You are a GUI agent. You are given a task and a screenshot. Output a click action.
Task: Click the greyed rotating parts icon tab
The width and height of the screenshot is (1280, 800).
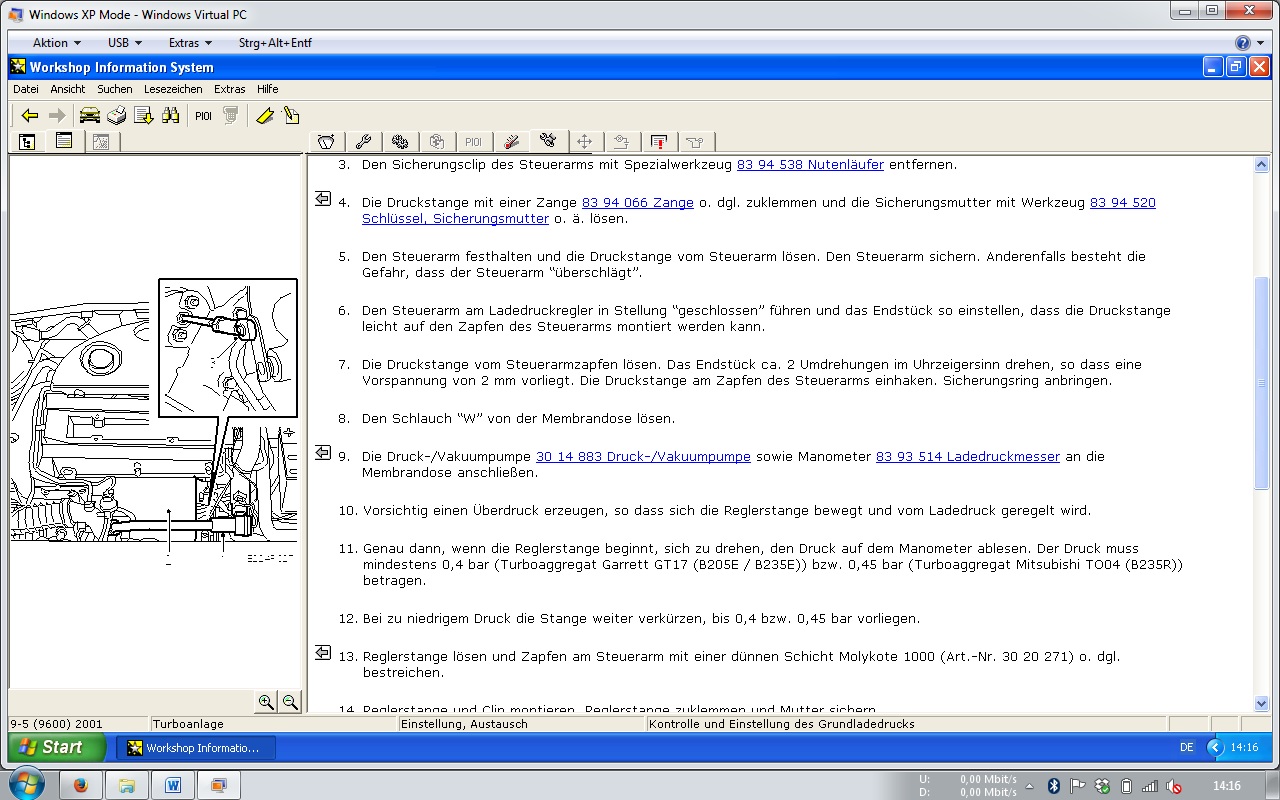coord(437,142)
